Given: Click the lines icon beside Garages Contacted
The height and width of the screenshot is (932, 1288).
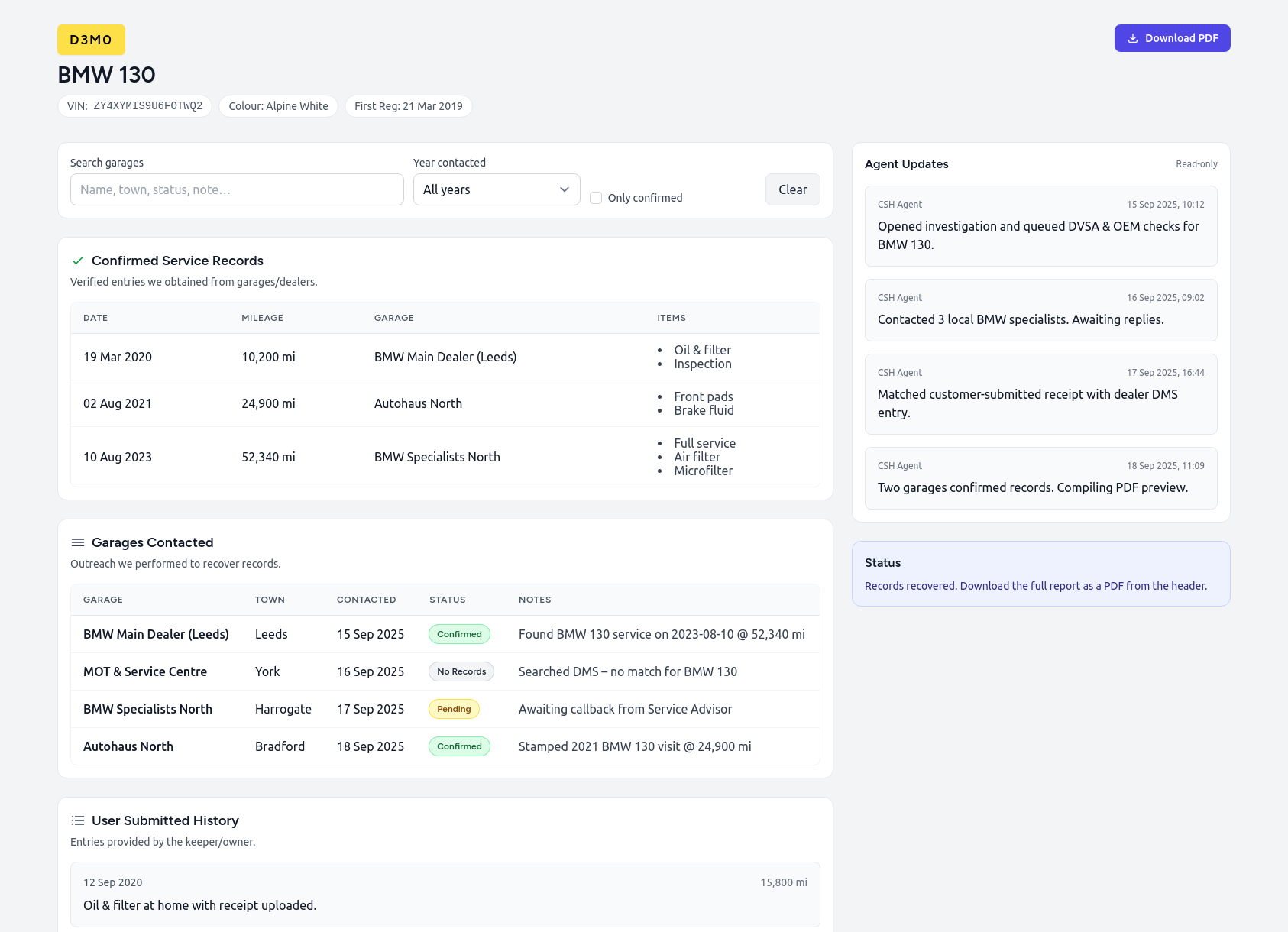Looking at the screenshot, I should coord(78,542).
